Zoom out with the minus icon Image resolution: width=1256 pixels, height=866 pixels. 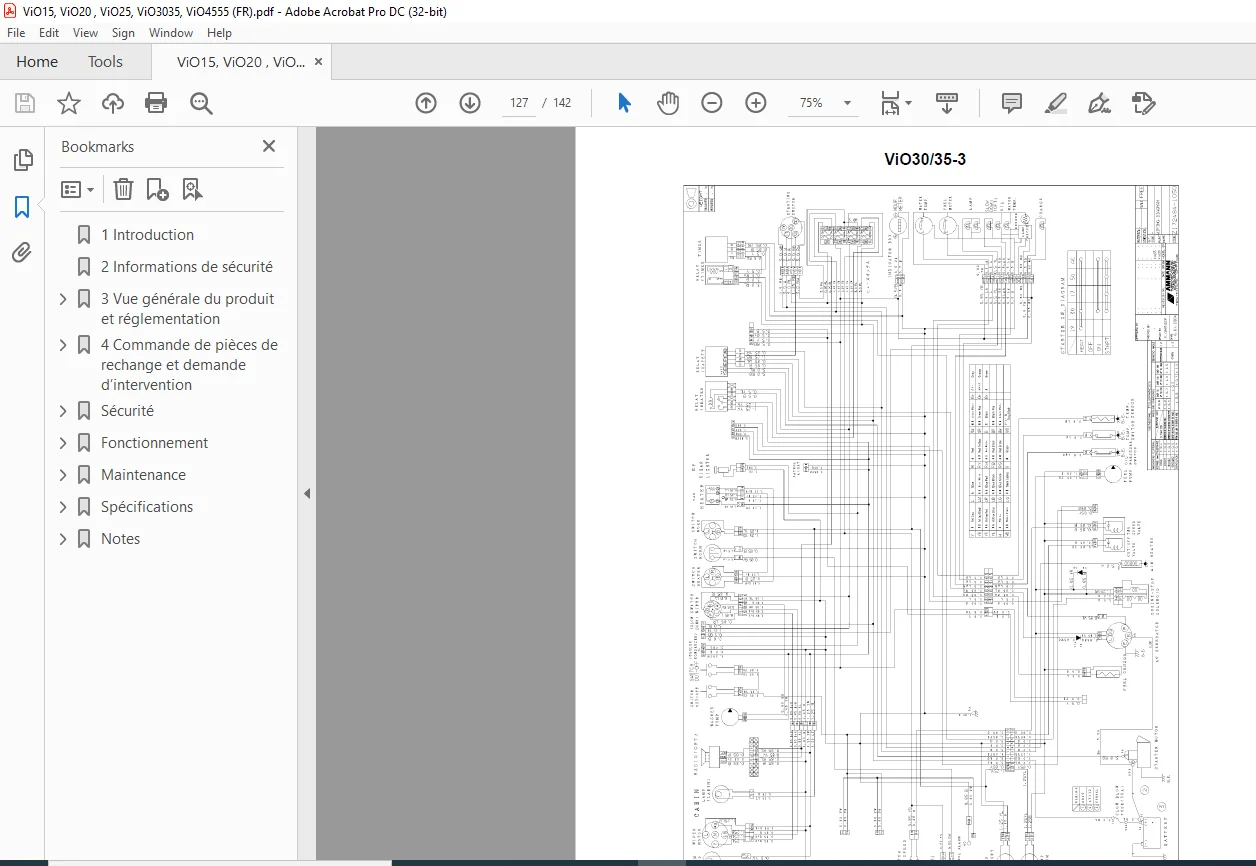click(x=712, y=103)
